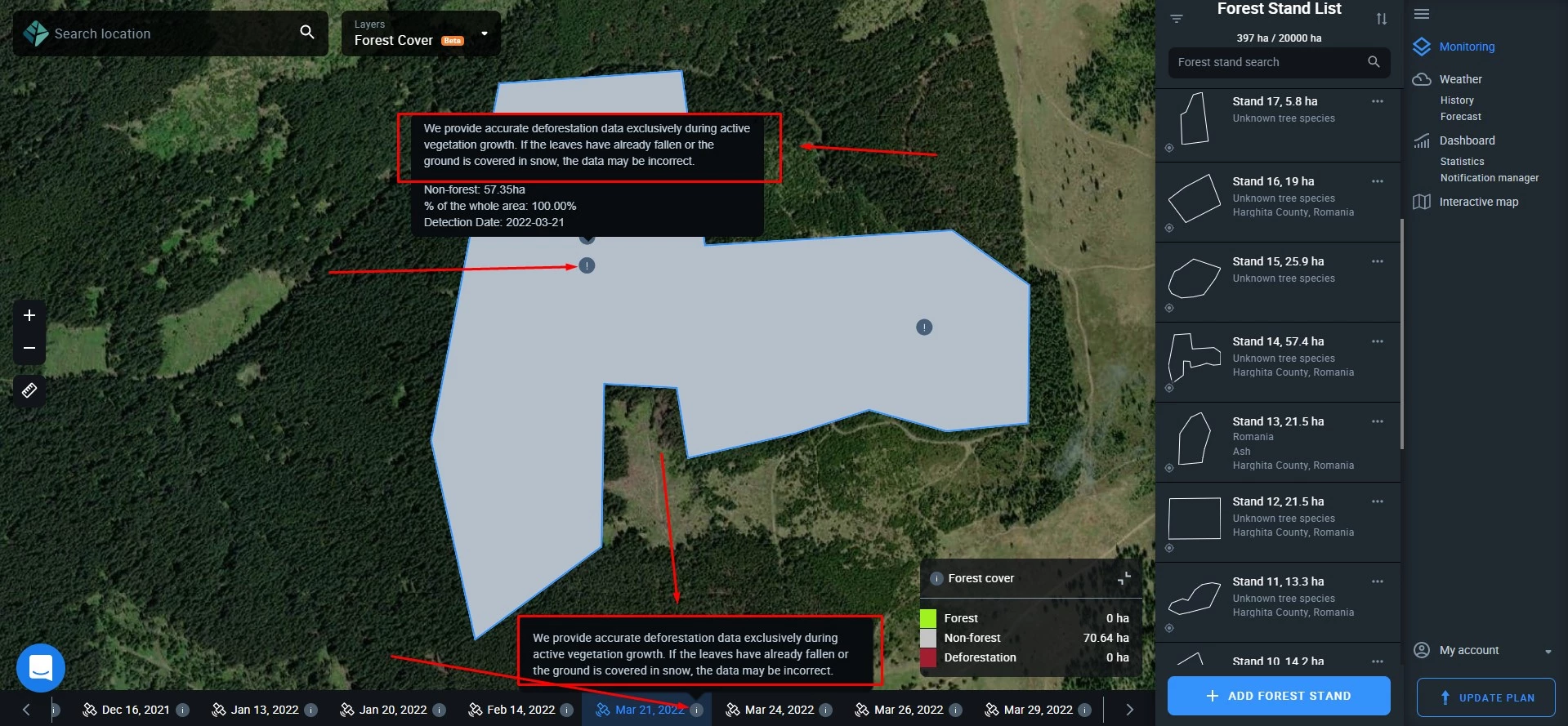1568x726 pixels.
Task: Click the Update Plan button
Action: [x=1485, y=697]
